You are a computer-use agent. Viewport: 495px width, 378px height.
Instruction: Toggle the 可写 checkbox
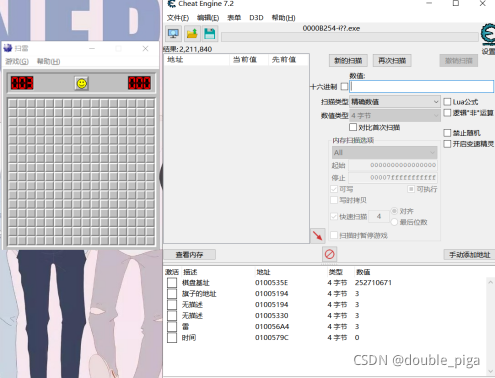pos(334,189)
